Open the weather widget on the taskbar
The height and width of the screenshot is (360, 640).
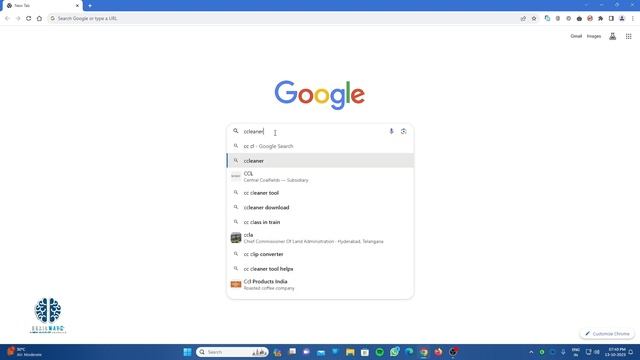coord(24,352)
